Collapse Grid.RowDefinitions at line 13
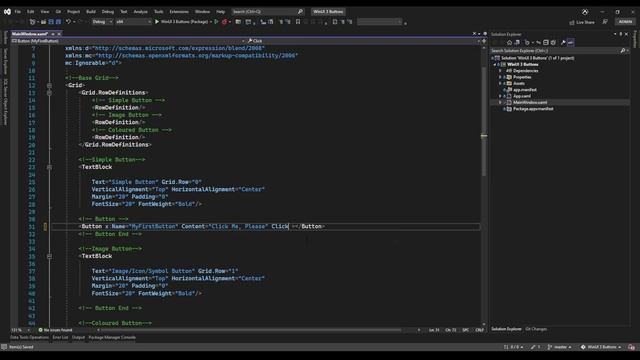Screen dimensions: 640x360 coord(49,93)
